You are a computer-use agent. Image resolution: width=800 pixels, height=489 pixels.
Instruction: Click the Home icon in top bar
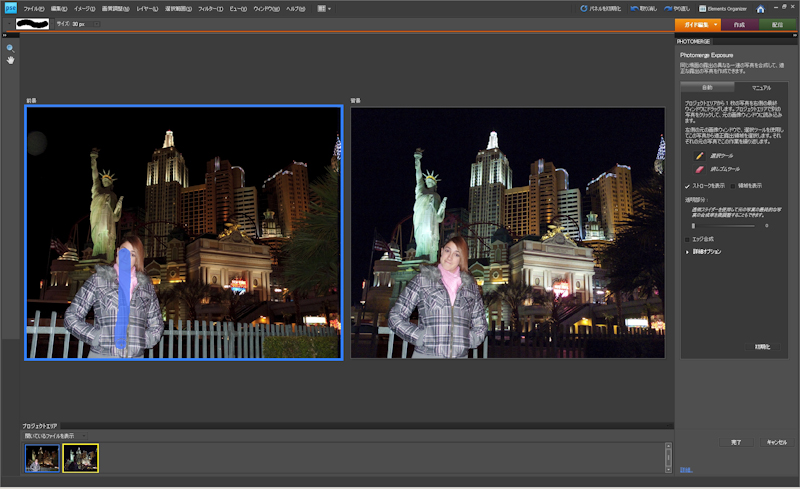click(760, 8)
